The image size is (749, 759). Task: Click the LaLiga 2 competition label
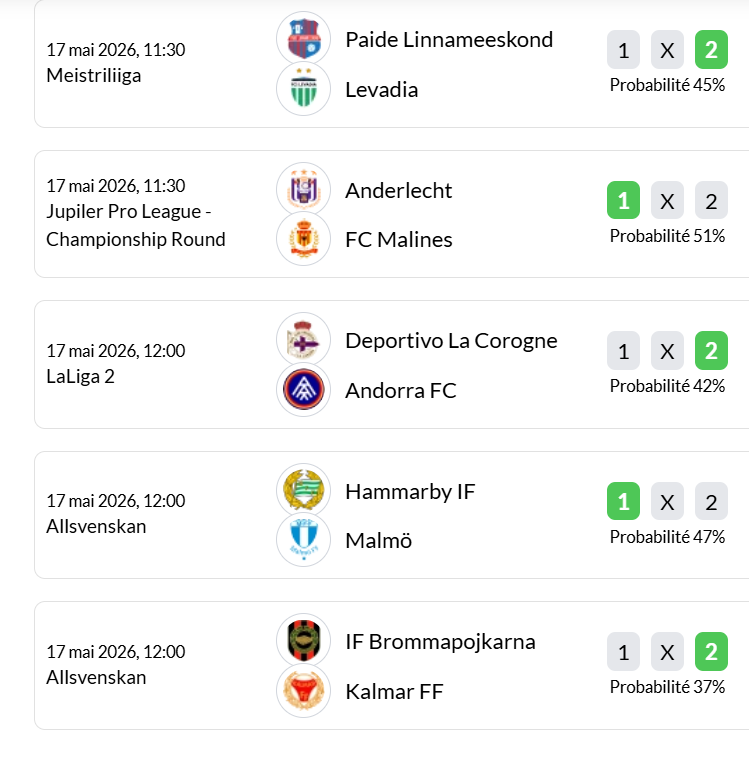tap(80, 377)
